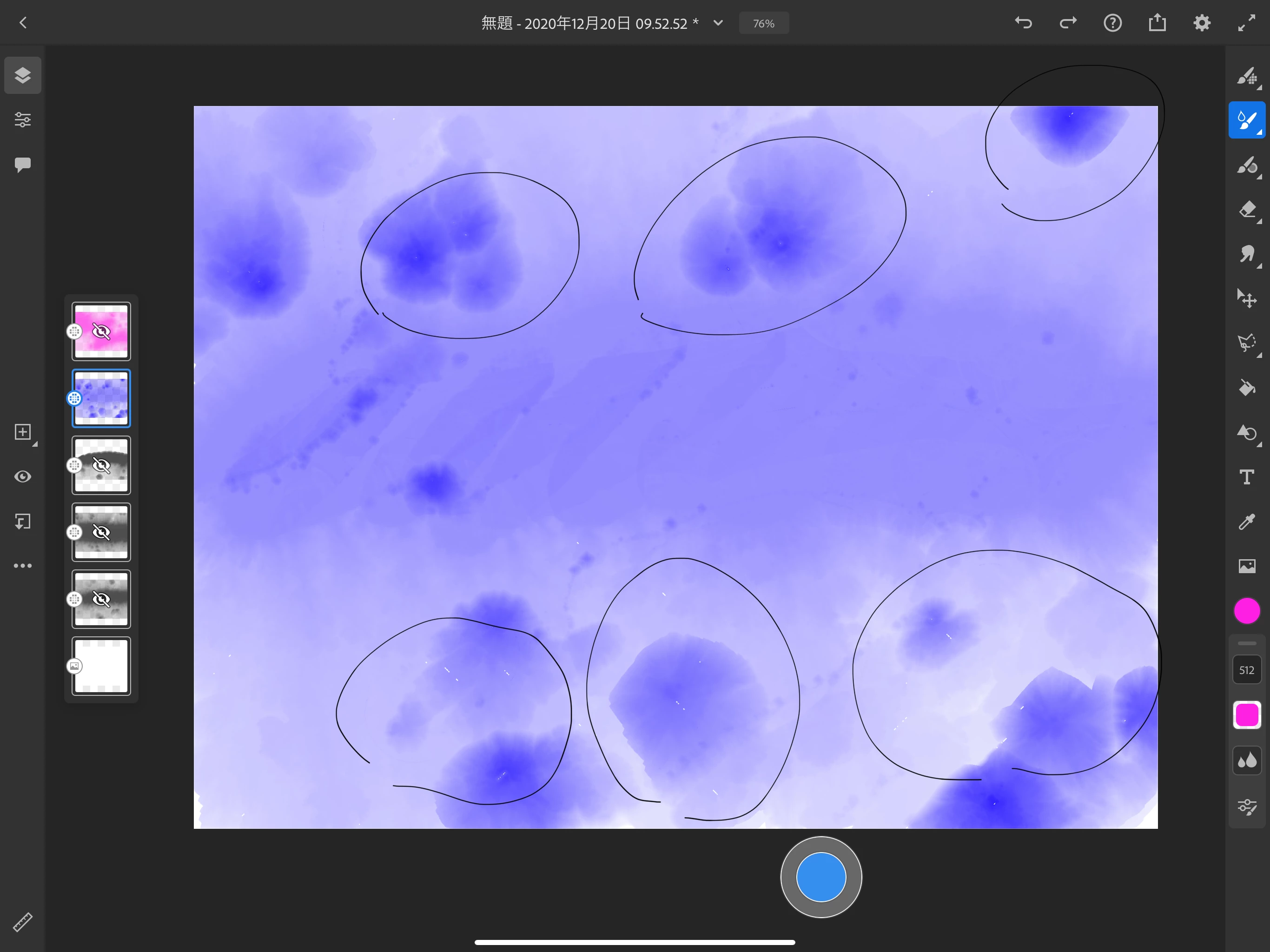The height and width of the screenshot is (952, 1270).
Task: Select the Pixel Brushes tool
Action: pyautogui.click(x=1246, y=76)
